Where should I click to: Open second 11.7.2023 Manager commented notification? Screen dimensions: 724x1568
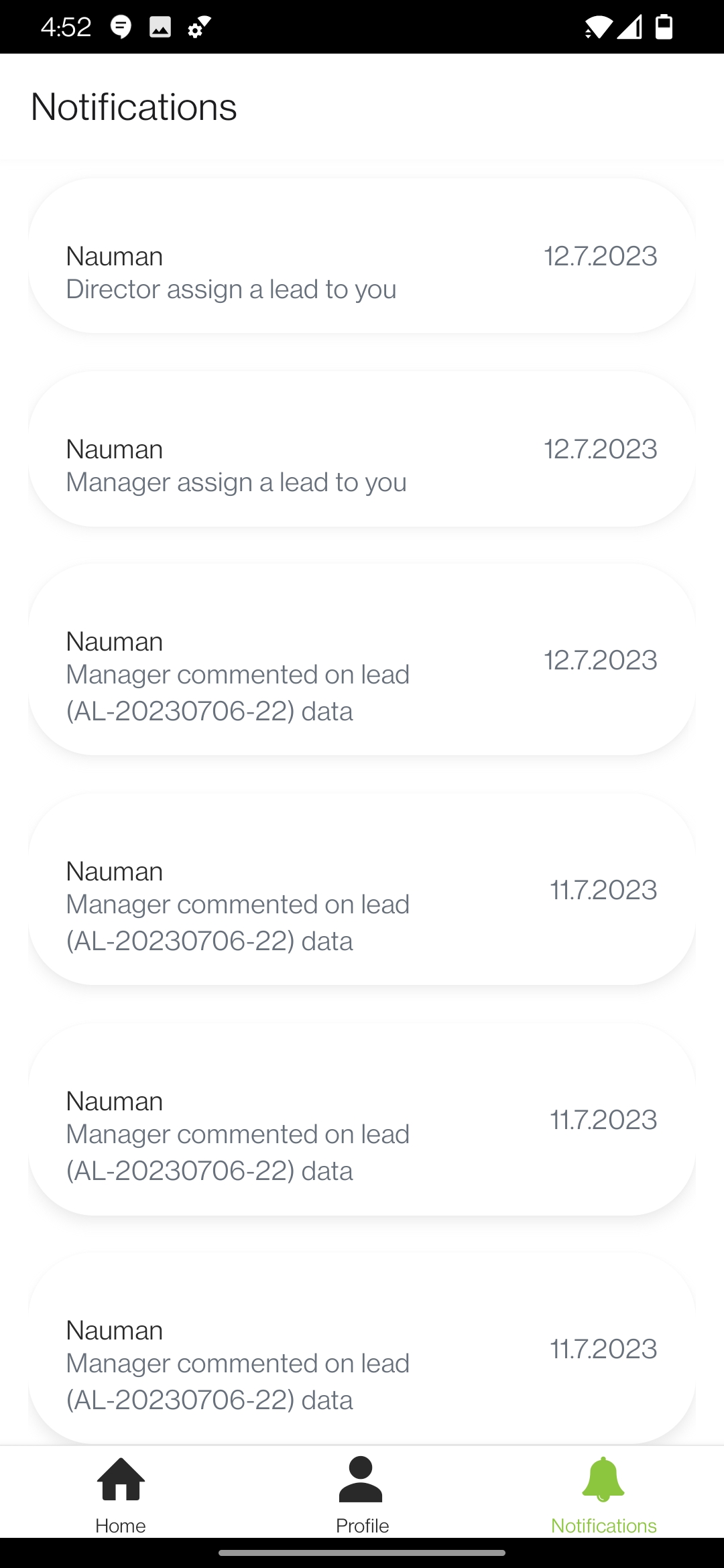click(361, 1119)
